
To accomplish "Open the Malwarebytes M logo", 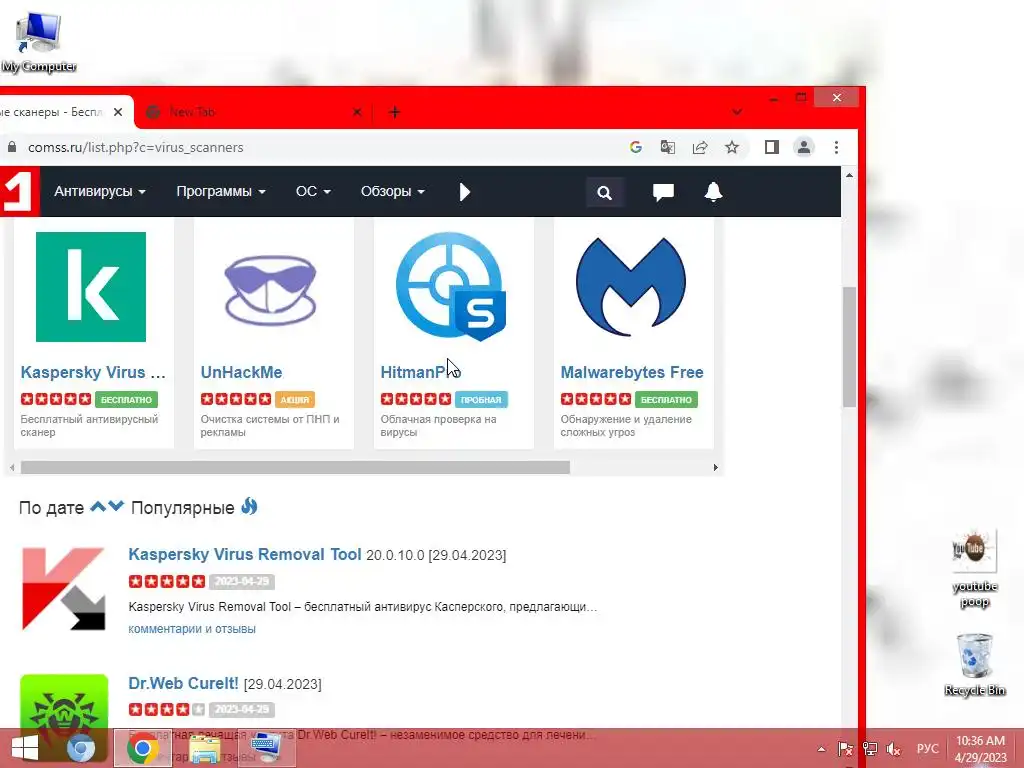I will pyautogui.click(x=631, y=287).
